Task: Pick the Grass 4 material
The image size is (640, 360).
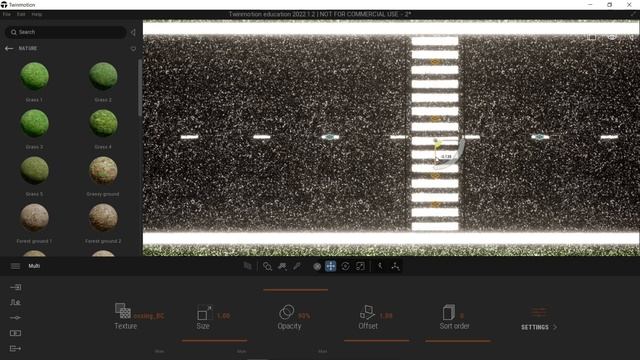Action: click(103, 123)
